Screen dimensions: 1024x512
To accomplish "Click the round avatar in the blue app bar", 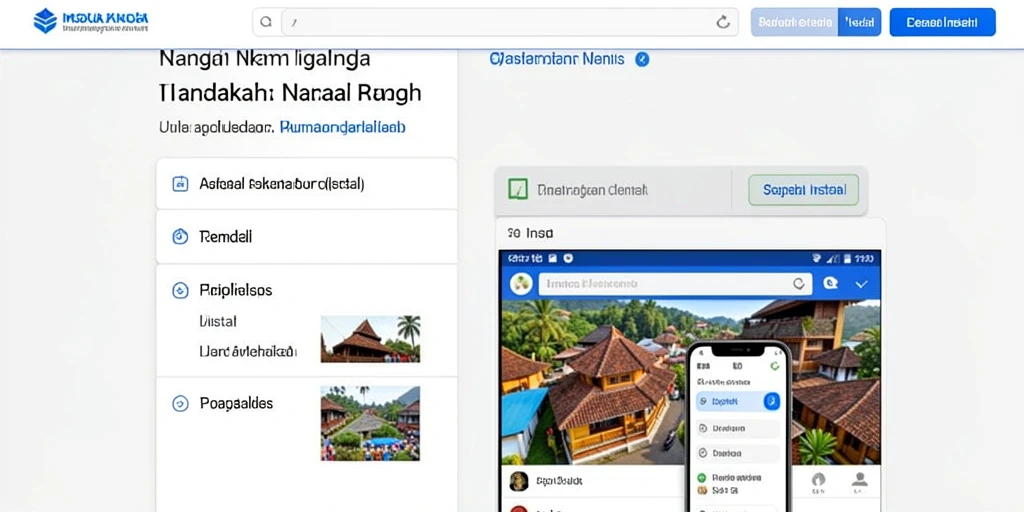I will pos(521,284).
